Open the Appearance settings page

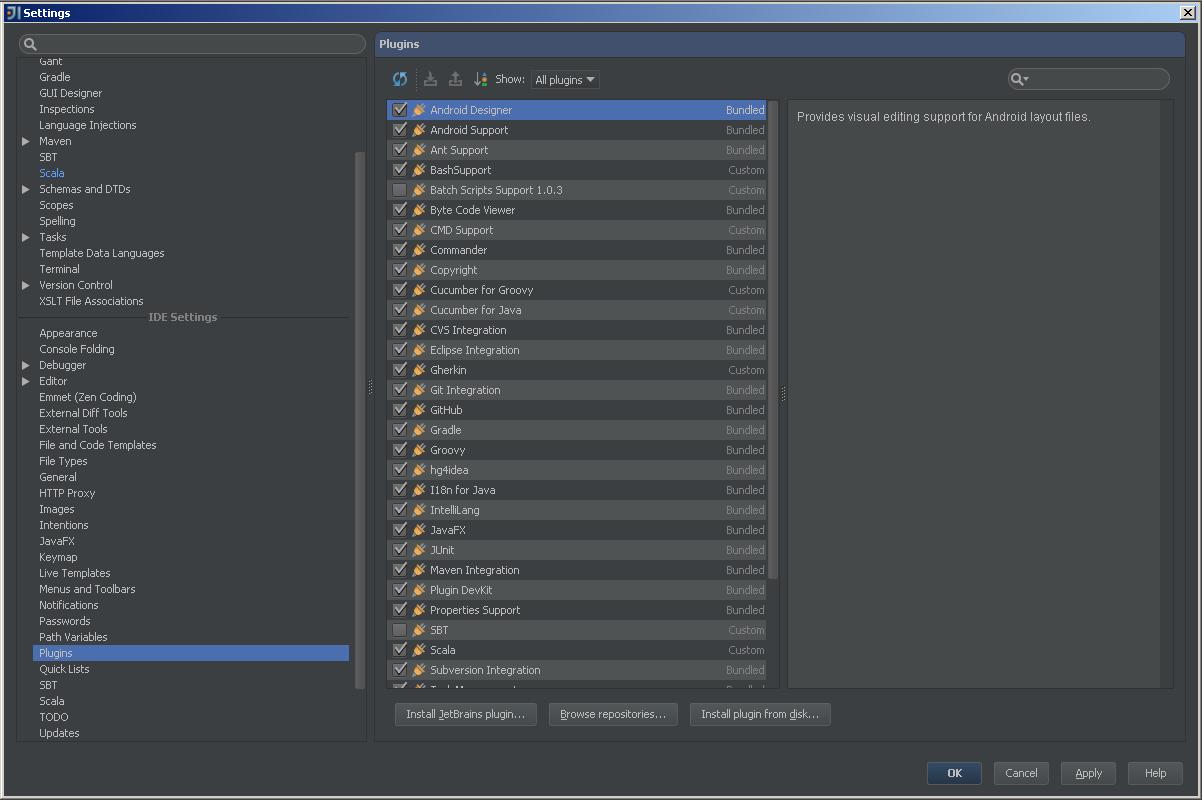[x=68, y=333]
